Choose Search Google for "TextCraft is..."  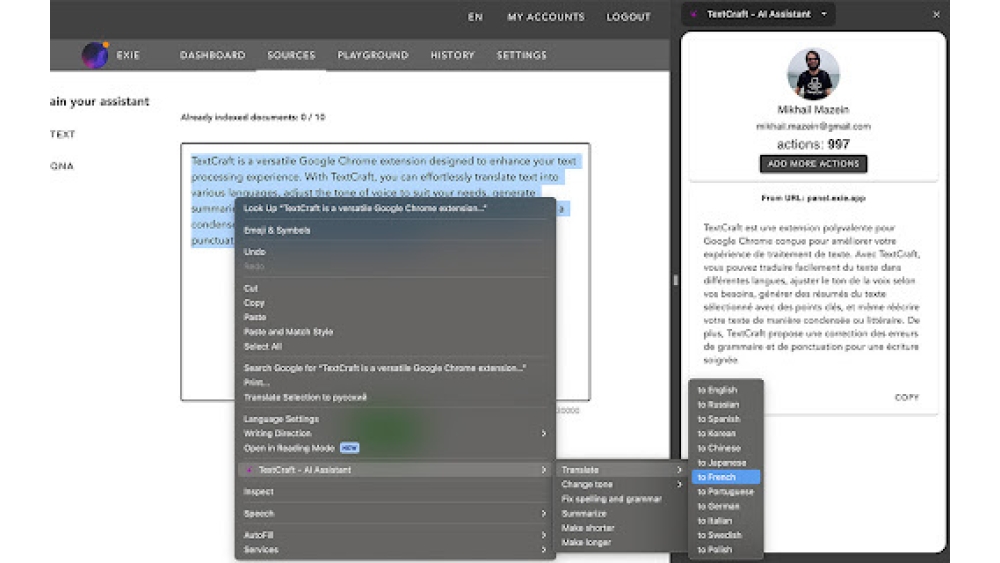click(x=395, y=368)
